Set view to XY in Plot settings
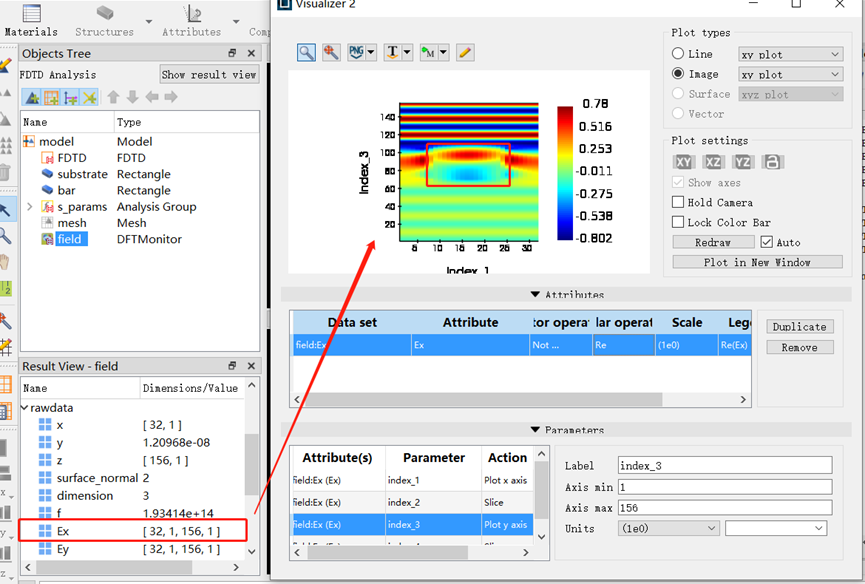865x584 pixels. point(684,162)
